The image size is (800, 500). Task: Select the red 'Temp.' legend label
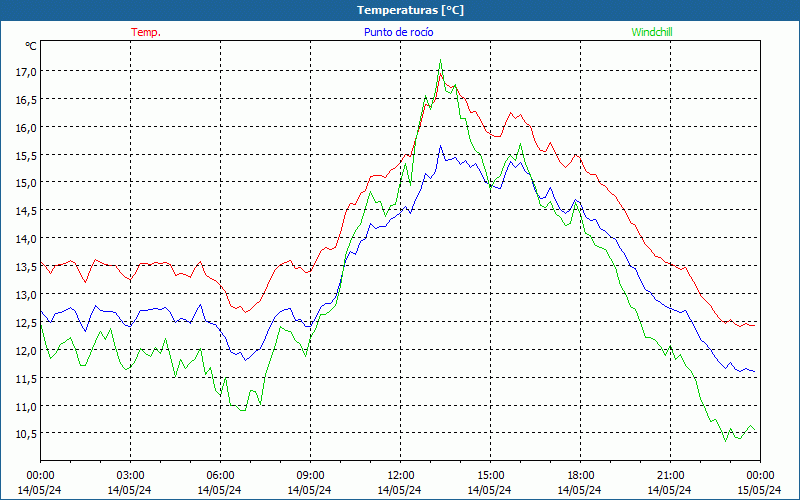[146, 32]
